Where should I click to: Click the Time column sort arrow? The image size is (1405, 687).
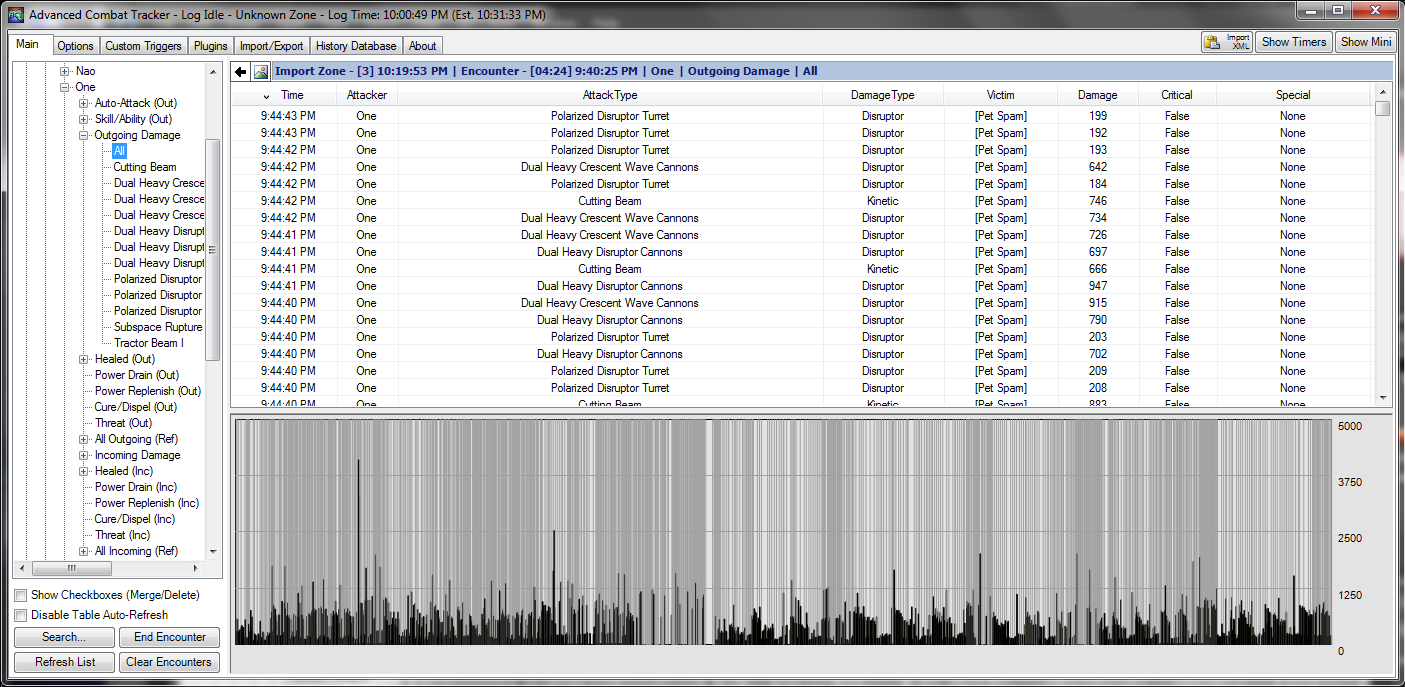pos(266,96)
